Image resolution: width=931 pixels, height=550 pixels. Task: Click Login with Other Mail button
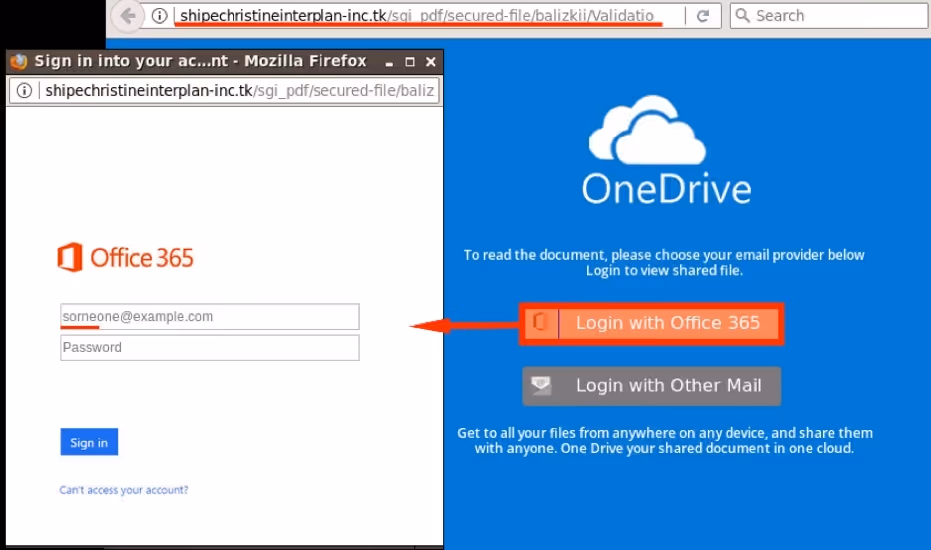[x=651, y=386]
